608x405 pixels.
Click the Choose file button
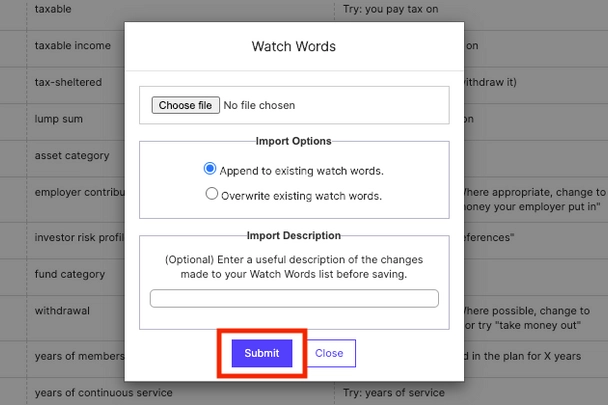[x=185, y=105]
